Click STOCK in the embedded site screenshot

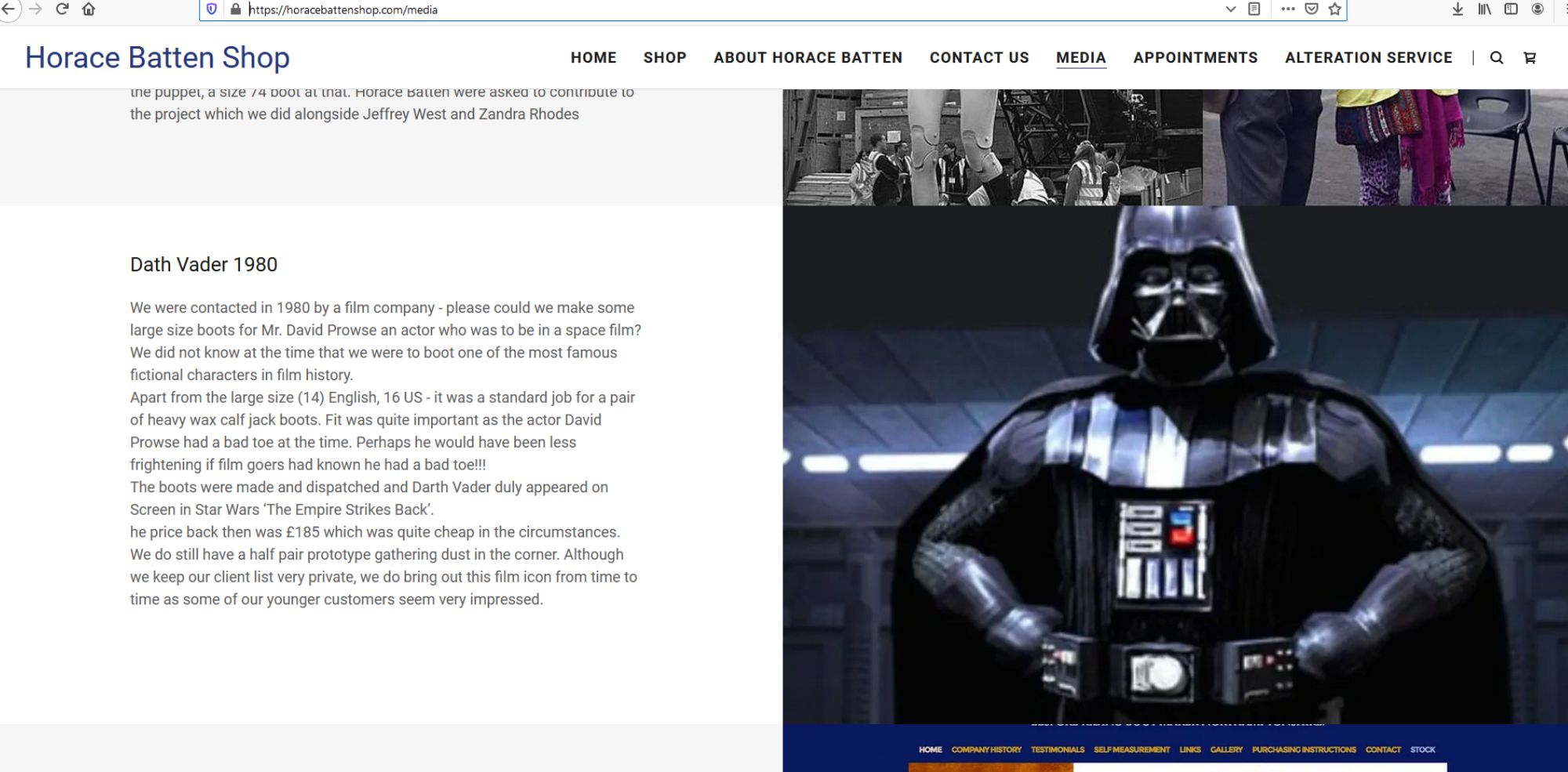(1423, 750)
